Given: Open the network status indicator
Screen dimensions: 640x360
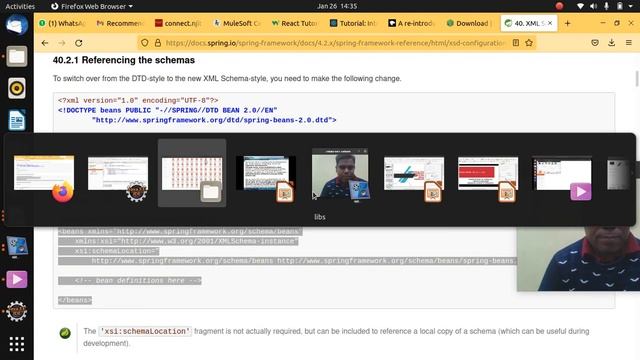Looking at the screenshot, I should (x=580, y=6).
